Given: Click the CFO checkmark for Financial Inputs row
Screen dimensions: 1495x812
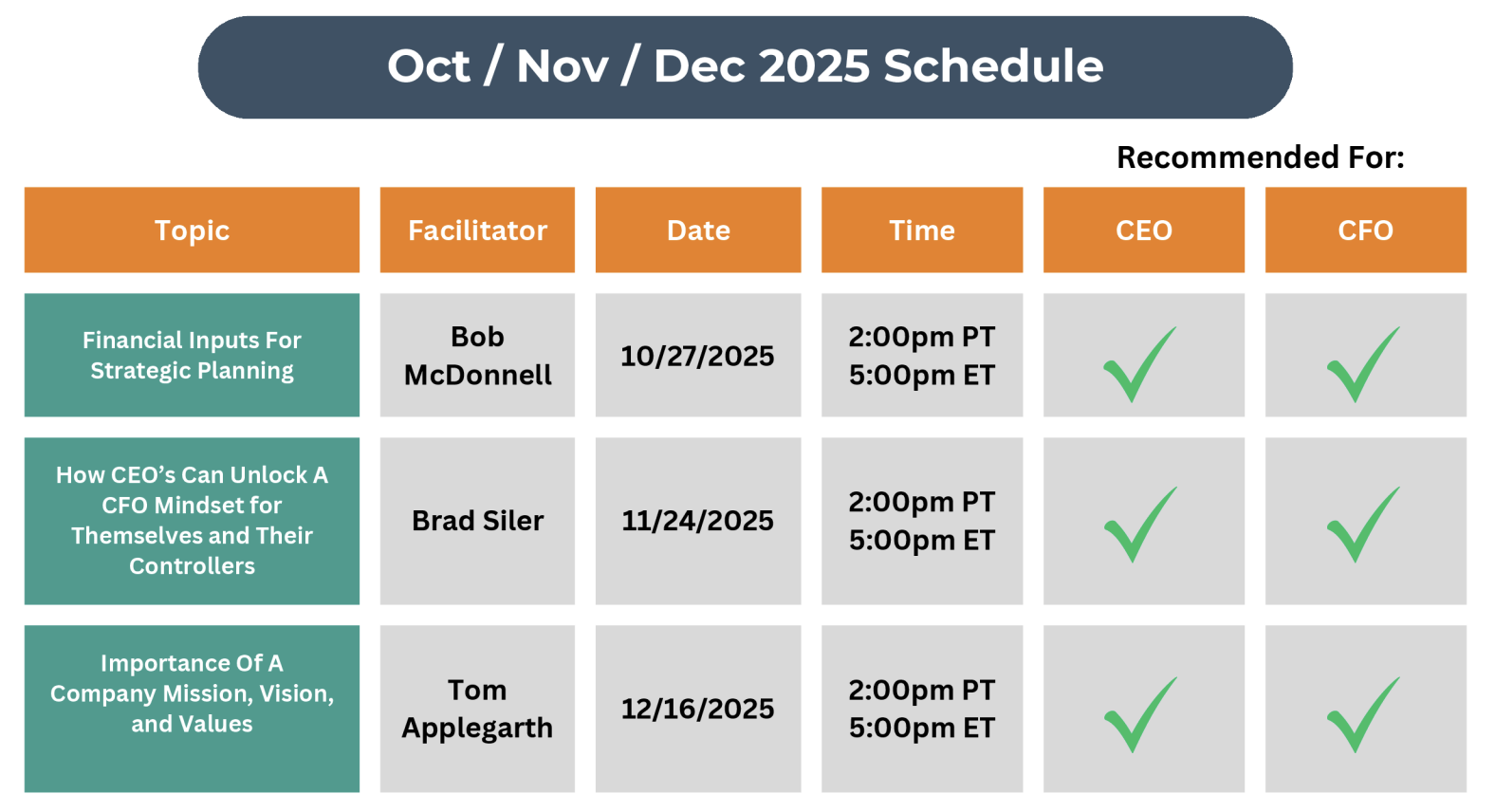Looking at the screenshot, I should click(x=1362, y=363).
